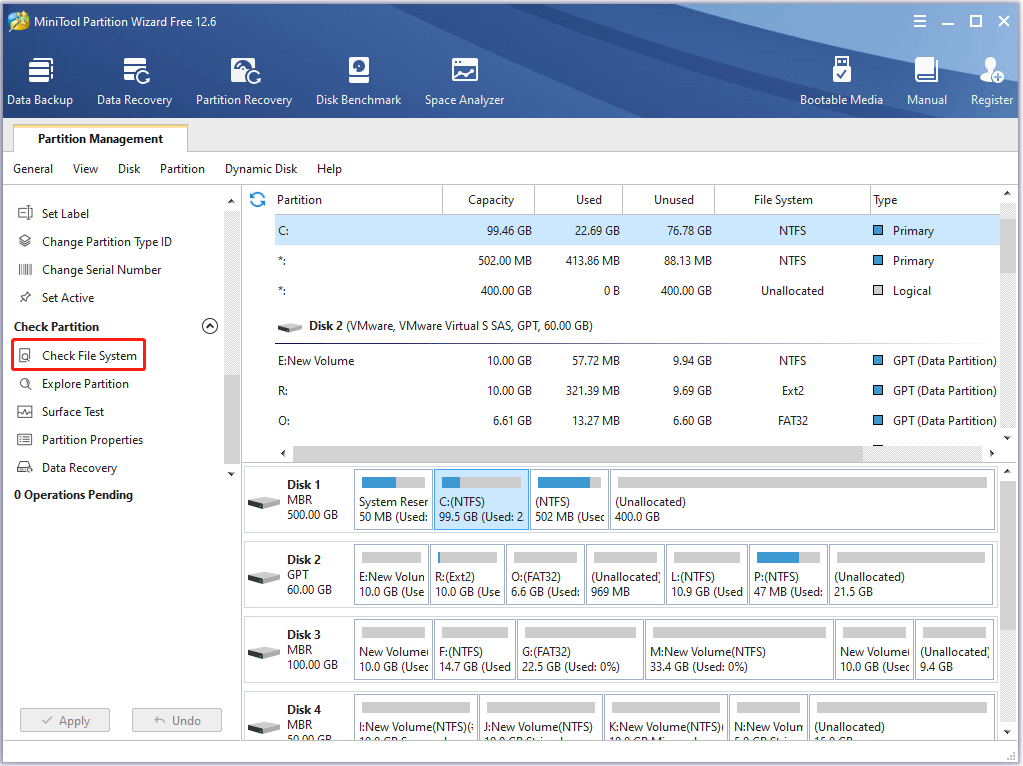This screenshot has height=766, width=1023.
Task: Open the Data Backup tool
Action: (40, 80)
